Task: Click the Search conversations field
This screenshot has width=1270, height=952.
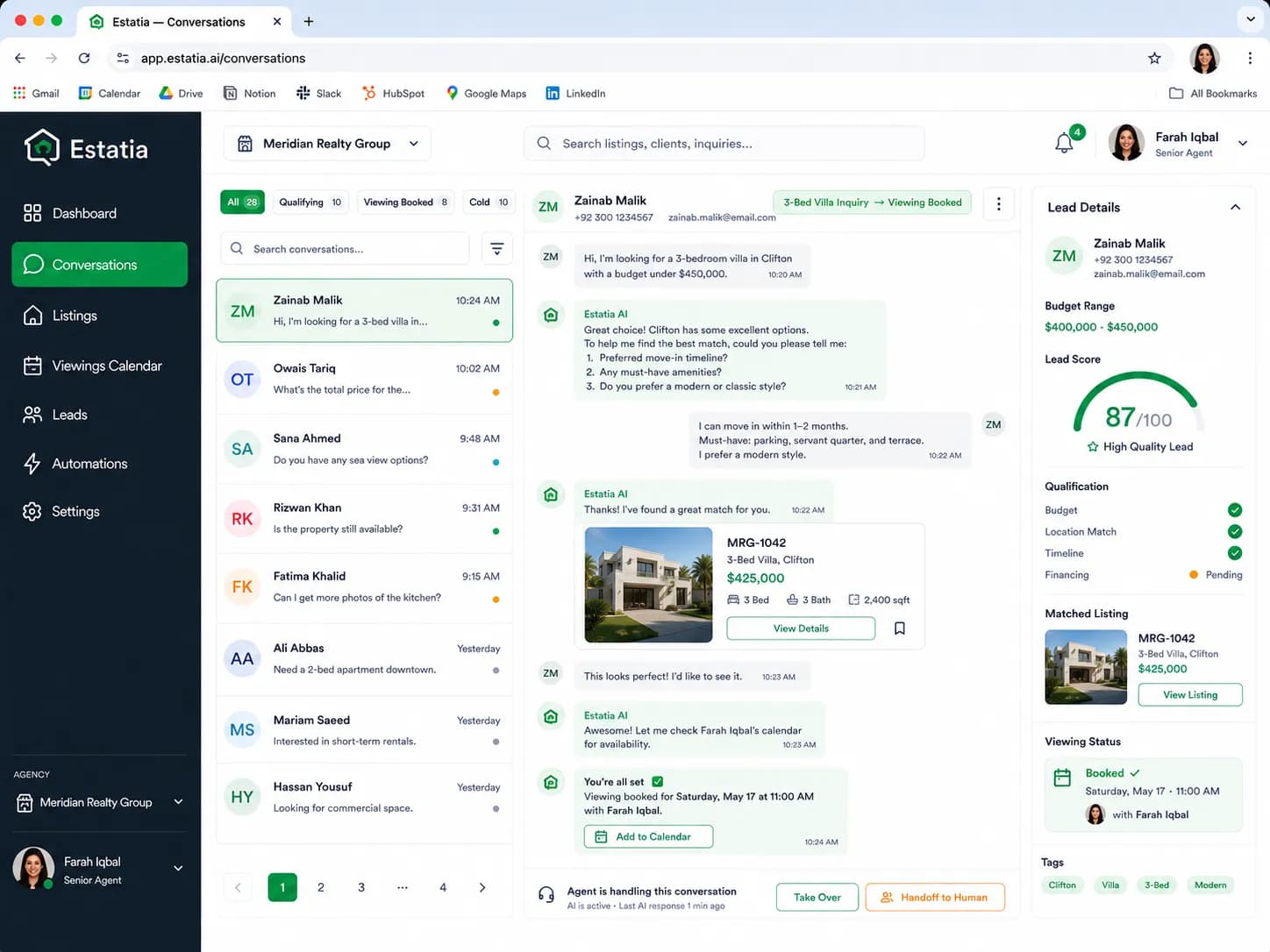Action: click(x=345, y=249)
